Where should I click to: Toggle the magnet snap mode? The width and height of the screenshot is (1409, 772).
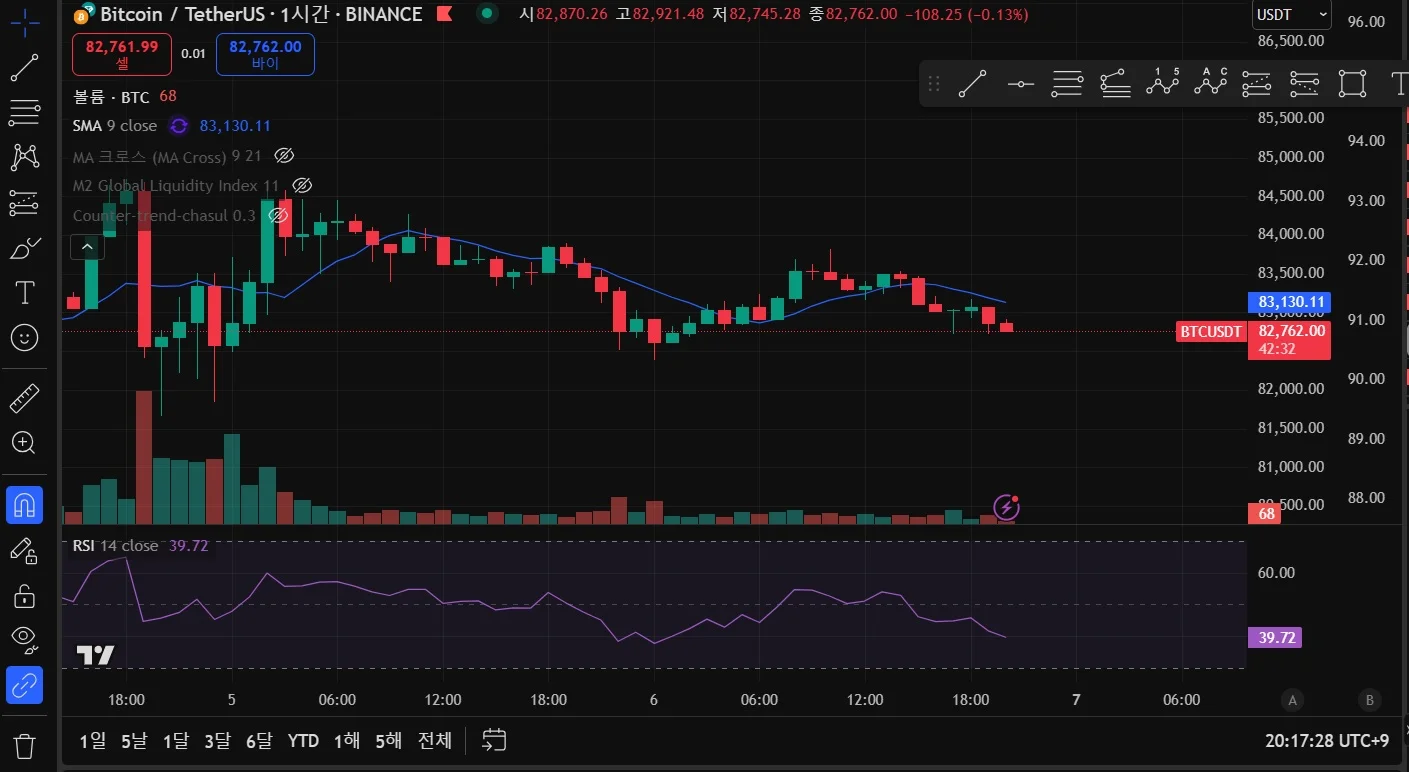(x=24, y=505)
